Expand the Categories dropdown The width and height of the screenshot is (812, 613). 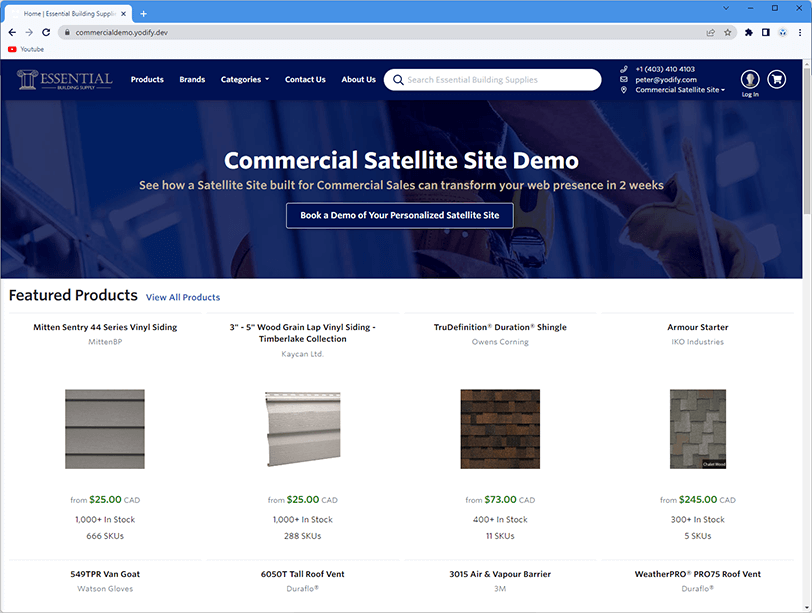coord(245,79)
